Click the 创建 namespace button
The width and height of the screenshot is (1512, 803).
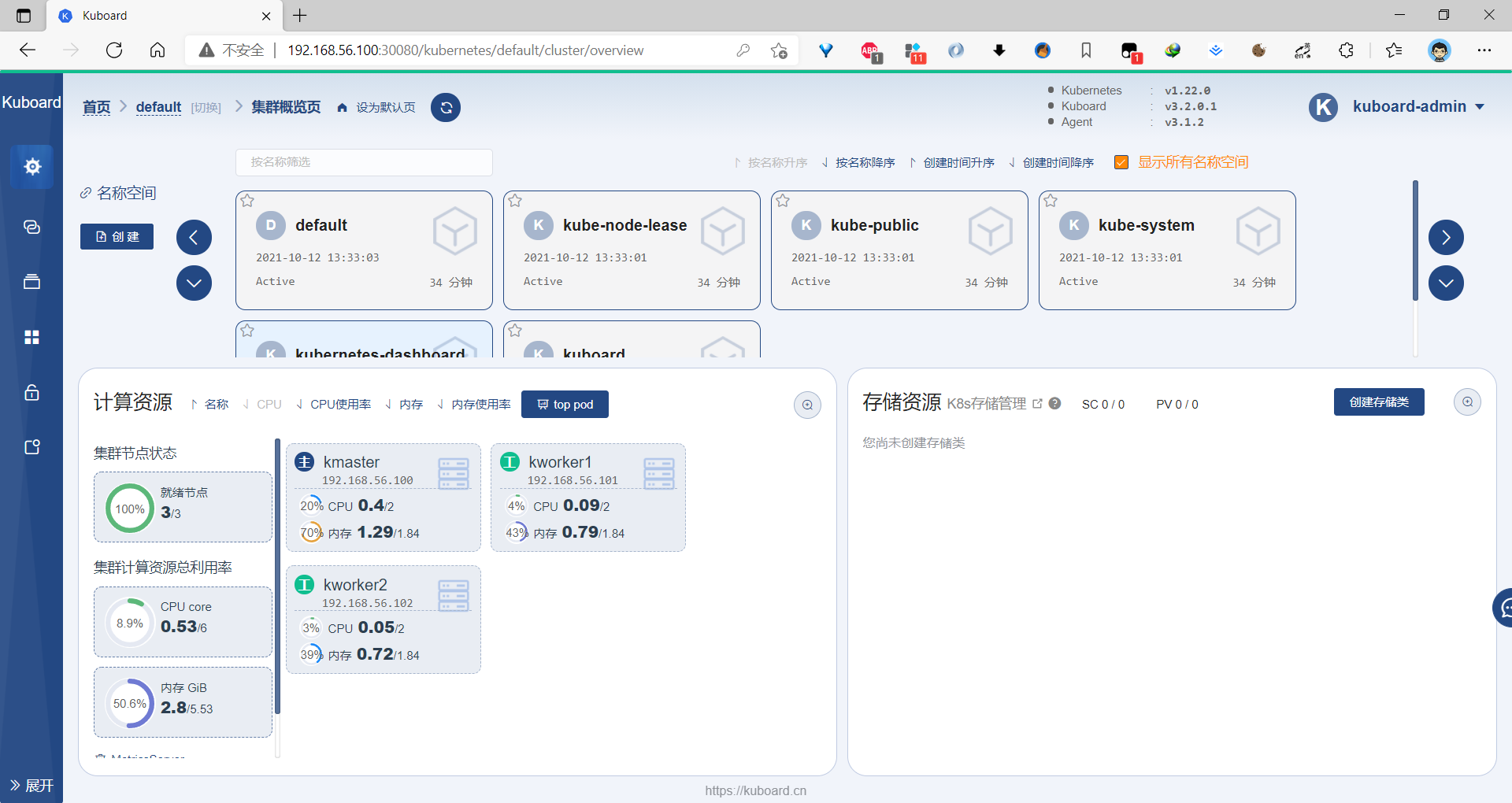(117, 236)
